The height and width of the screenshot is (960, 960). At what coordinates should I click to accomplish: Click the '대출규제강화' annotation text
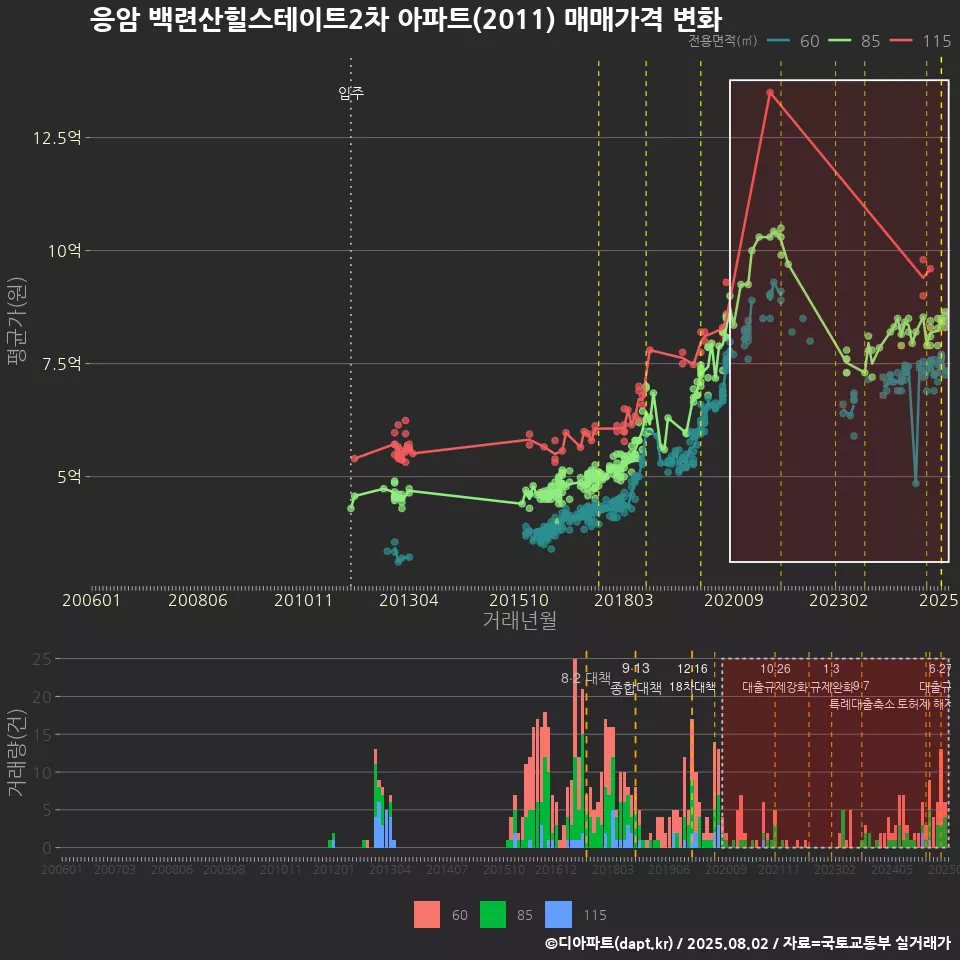[775, 687]
